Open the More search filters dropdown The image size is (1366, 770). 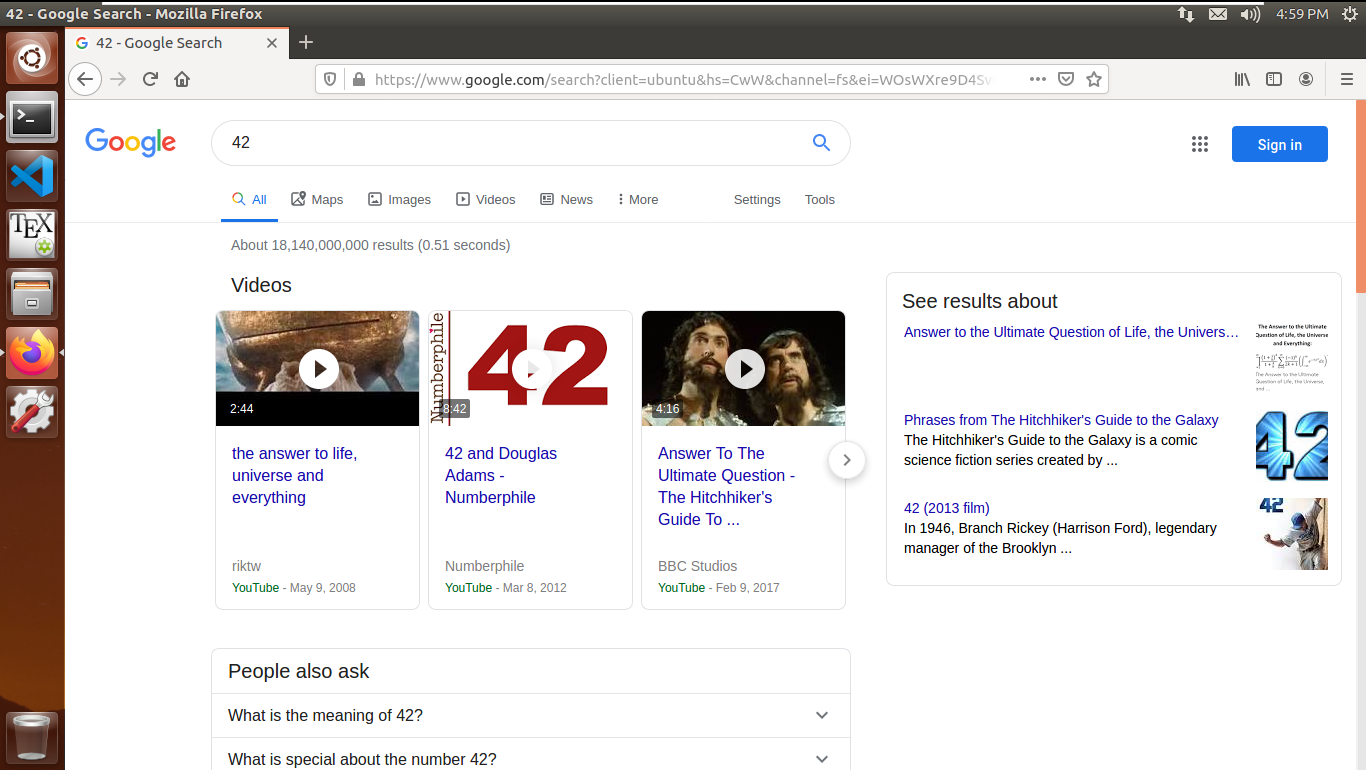coord(638,200)
